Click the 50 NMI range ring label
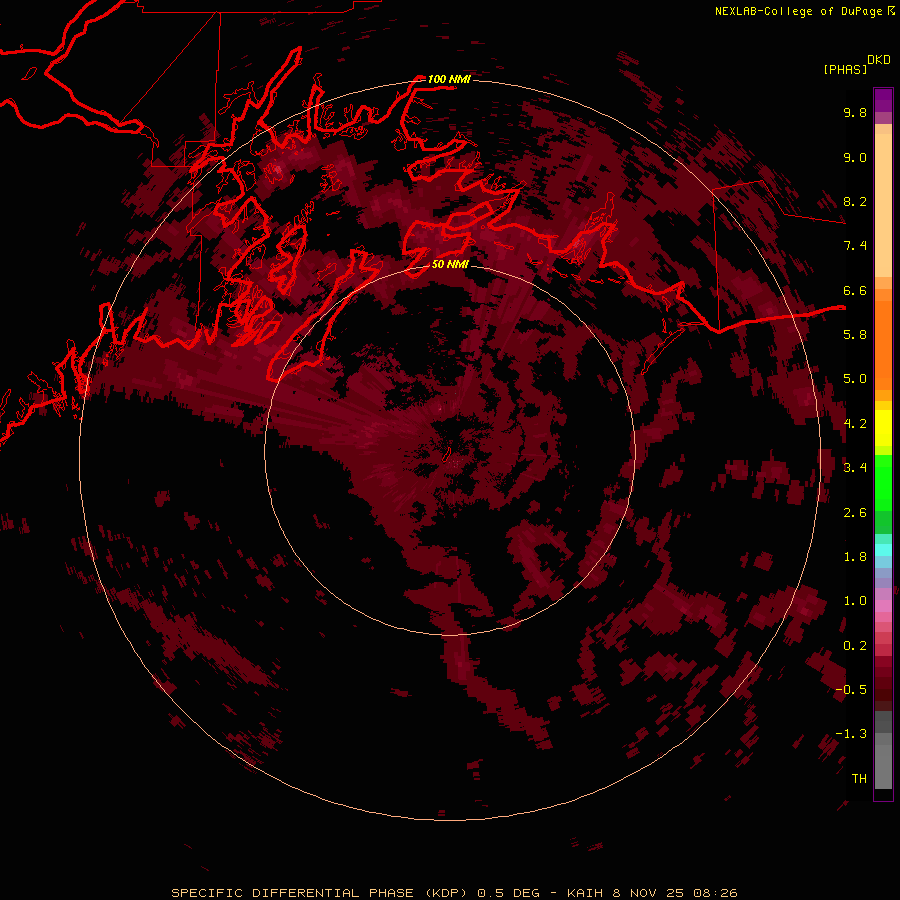Image resolution: width=900 pixels, height=900 pixels. point(450,264)
